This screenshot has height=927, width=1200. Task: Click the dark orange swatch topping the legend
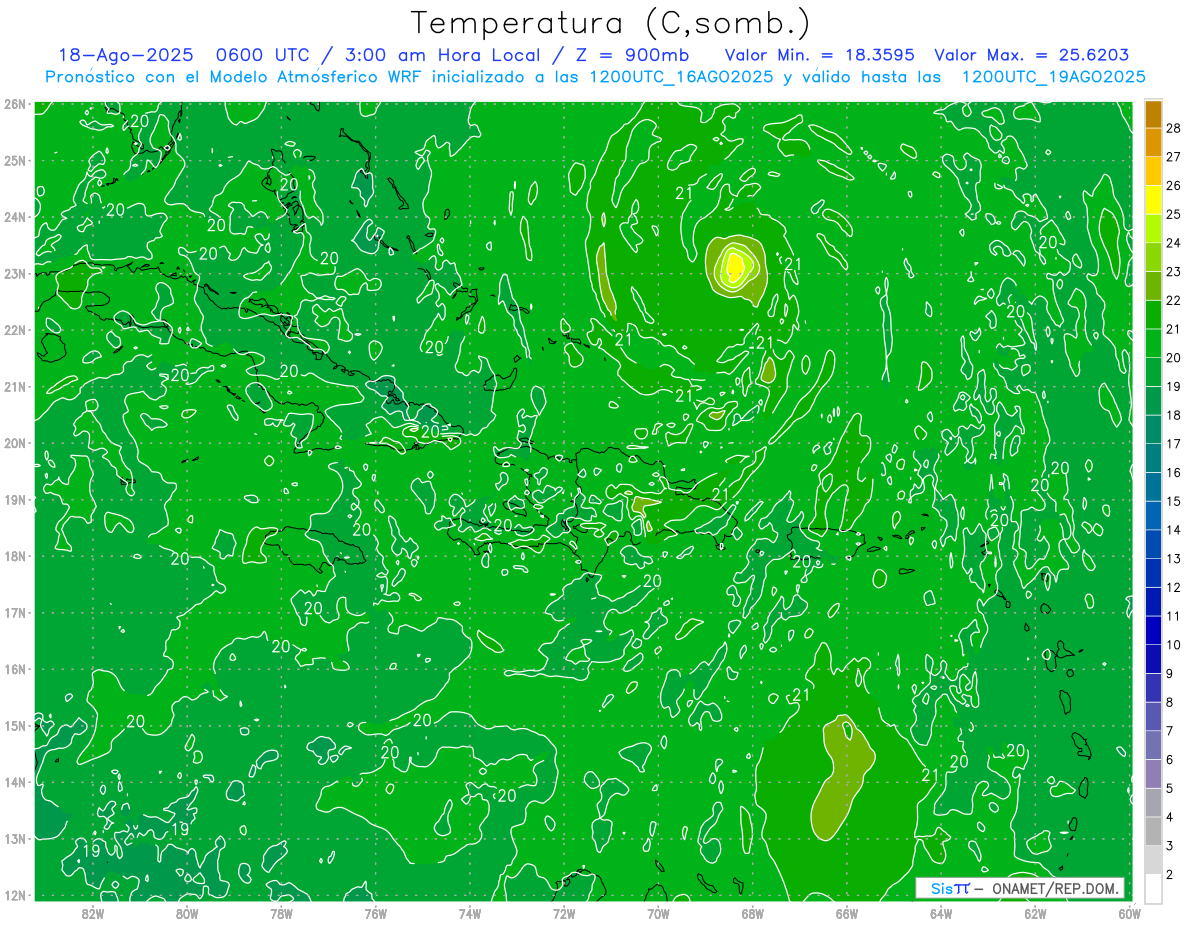1153,114
